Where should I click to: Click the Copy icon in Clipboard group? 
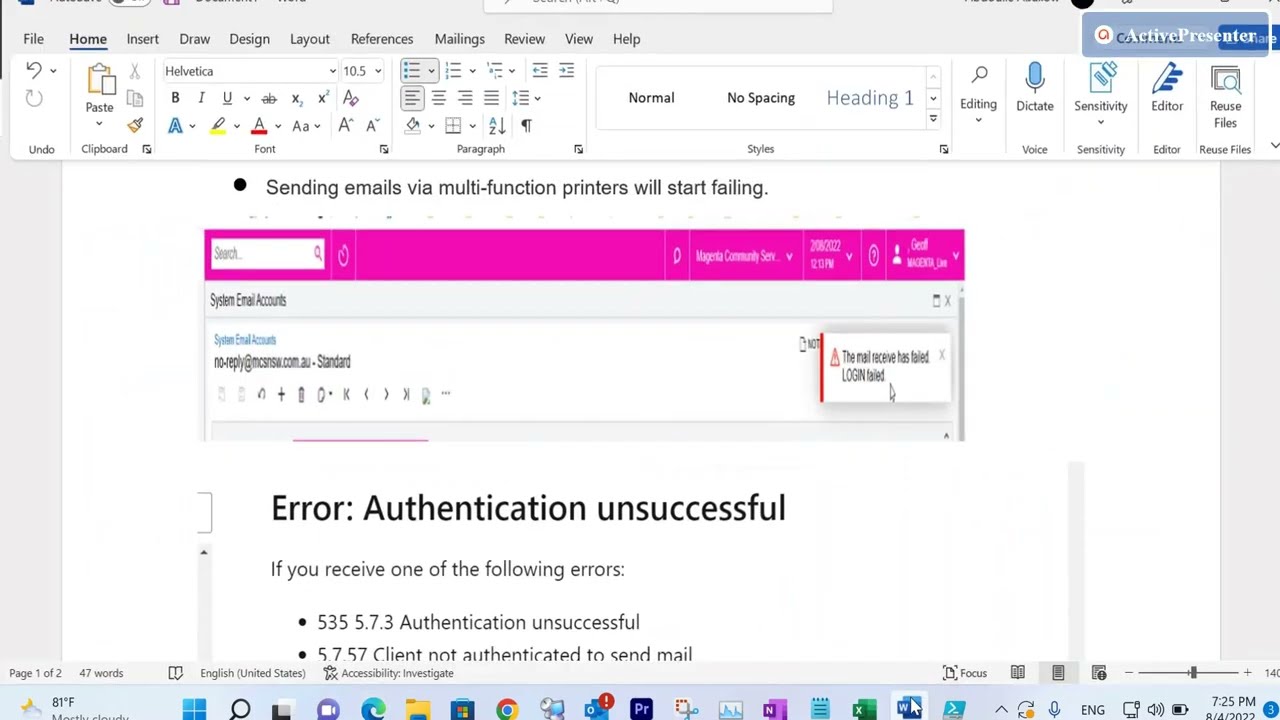[x=135, y=98]
